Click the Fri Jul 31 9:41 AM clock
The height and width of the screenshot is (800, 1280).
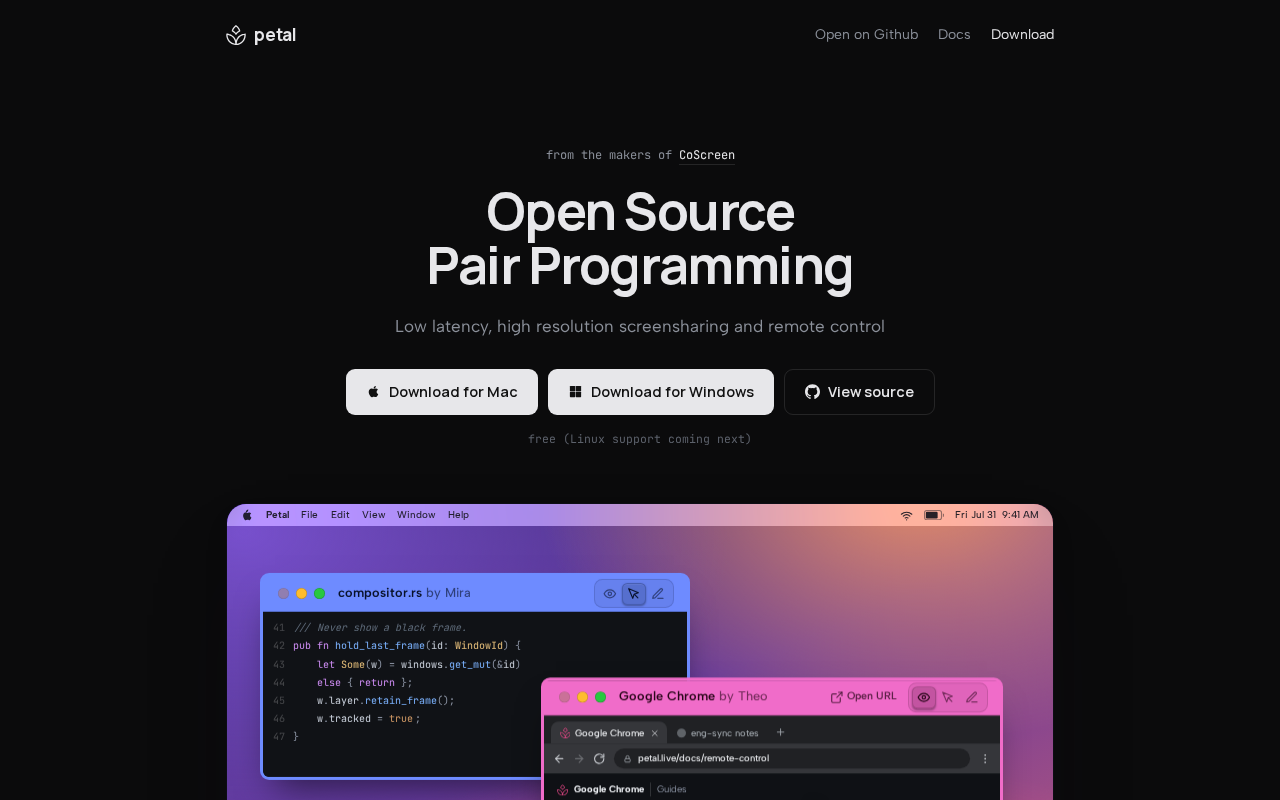(996, 515)
